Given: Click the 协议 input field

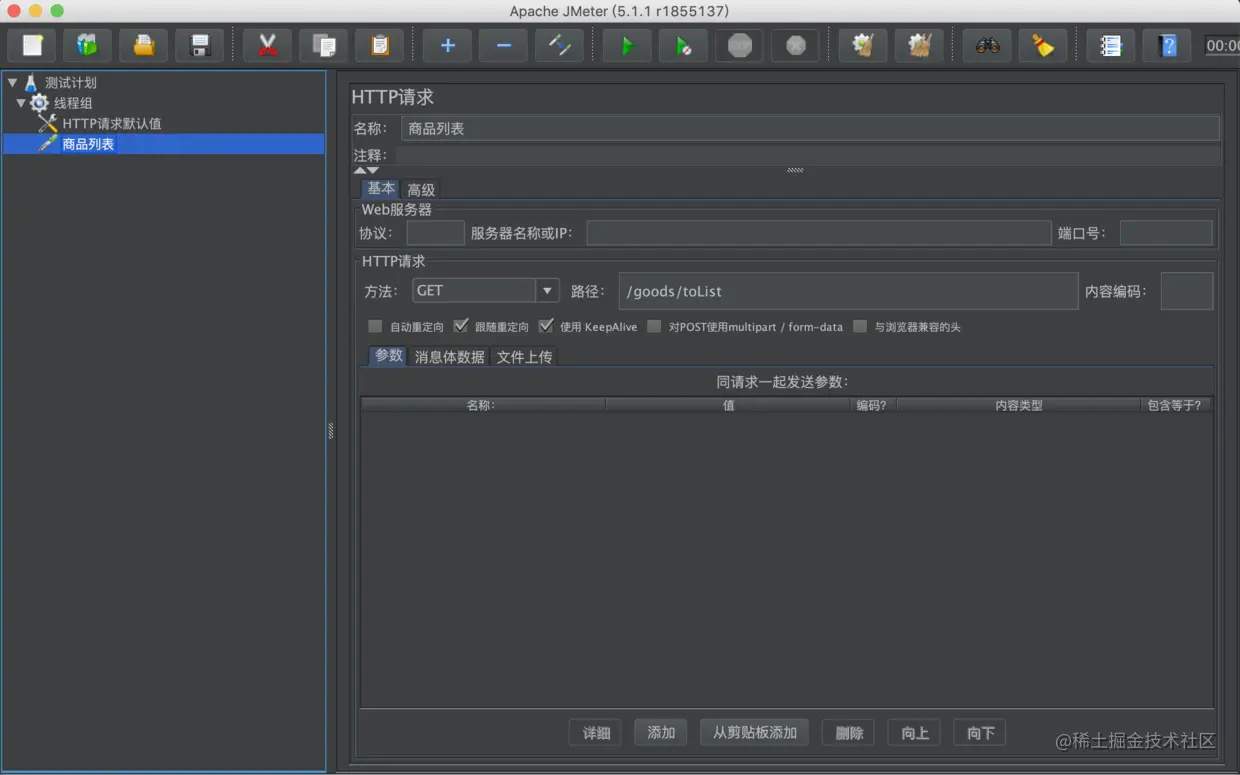Looking at the screenshot, I should tap(436, 233).
